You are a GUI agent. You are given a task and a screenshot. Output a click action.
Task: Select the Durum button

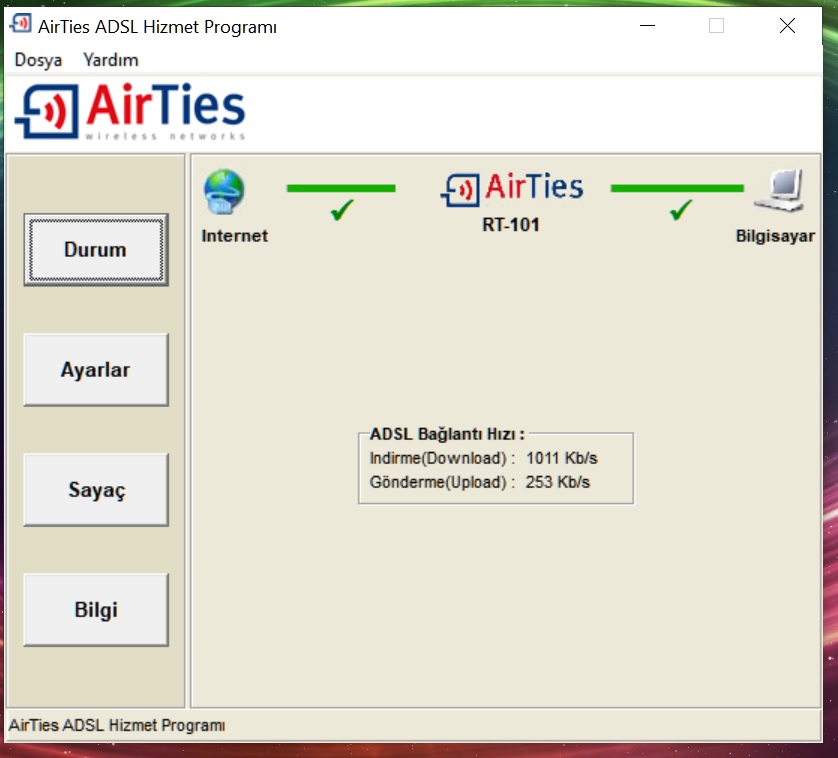click(x=96, y=250)
